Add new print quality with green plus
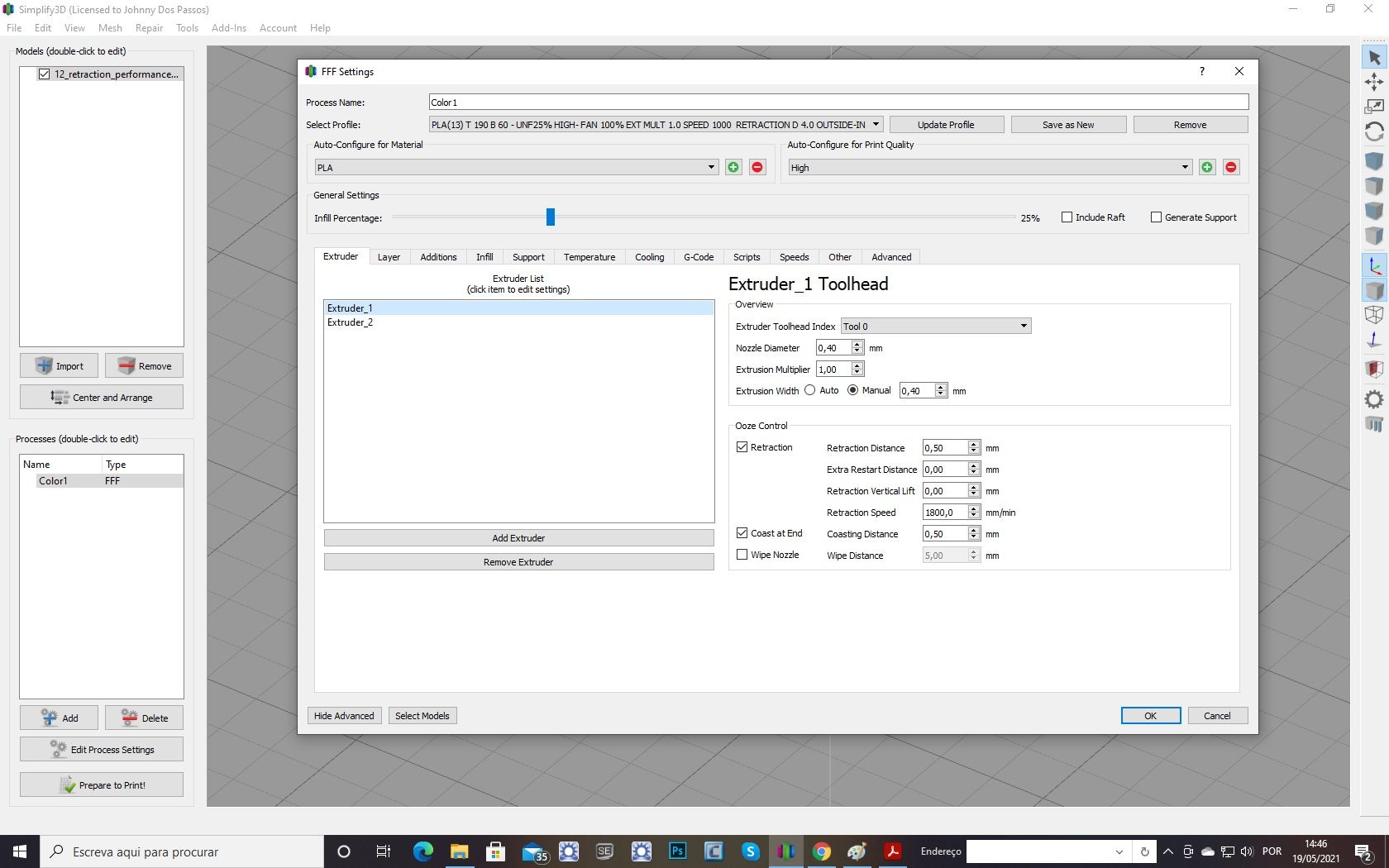The height and width of the screenshot is (868, 1389). pos(1207,167)
